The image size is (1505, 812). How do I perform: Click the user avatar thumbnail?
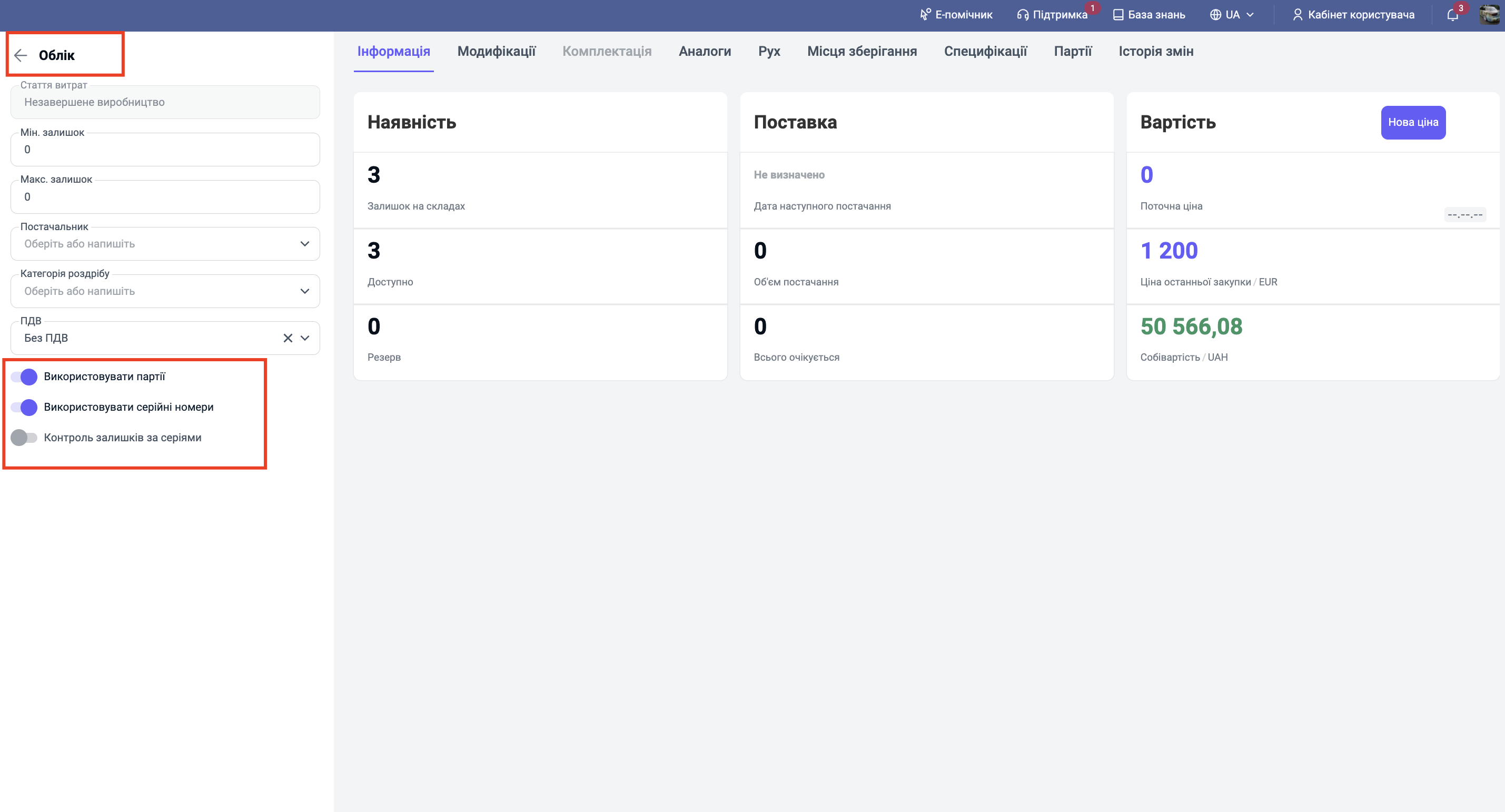pyautogui.click(x=1489, y=14)
